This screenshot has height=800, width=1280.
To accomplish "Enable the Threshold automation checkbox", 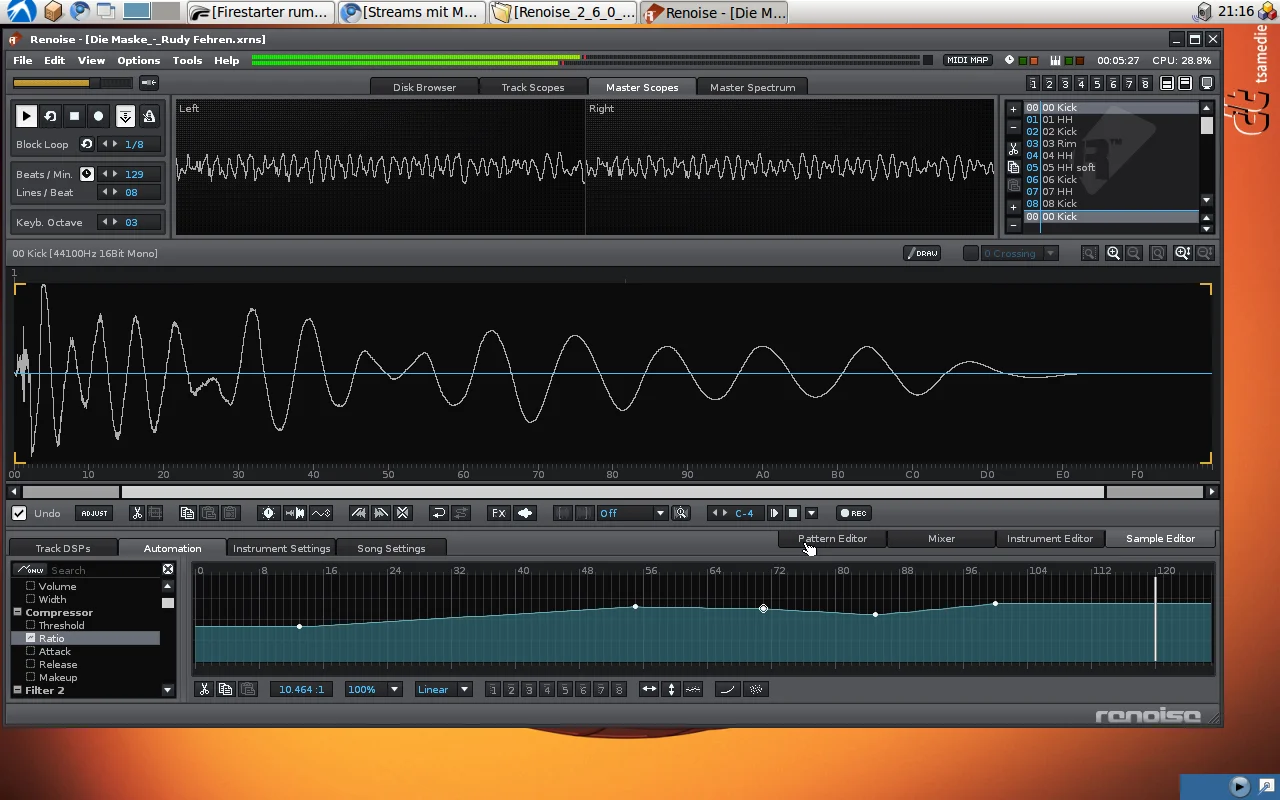I will click(31, 625).
